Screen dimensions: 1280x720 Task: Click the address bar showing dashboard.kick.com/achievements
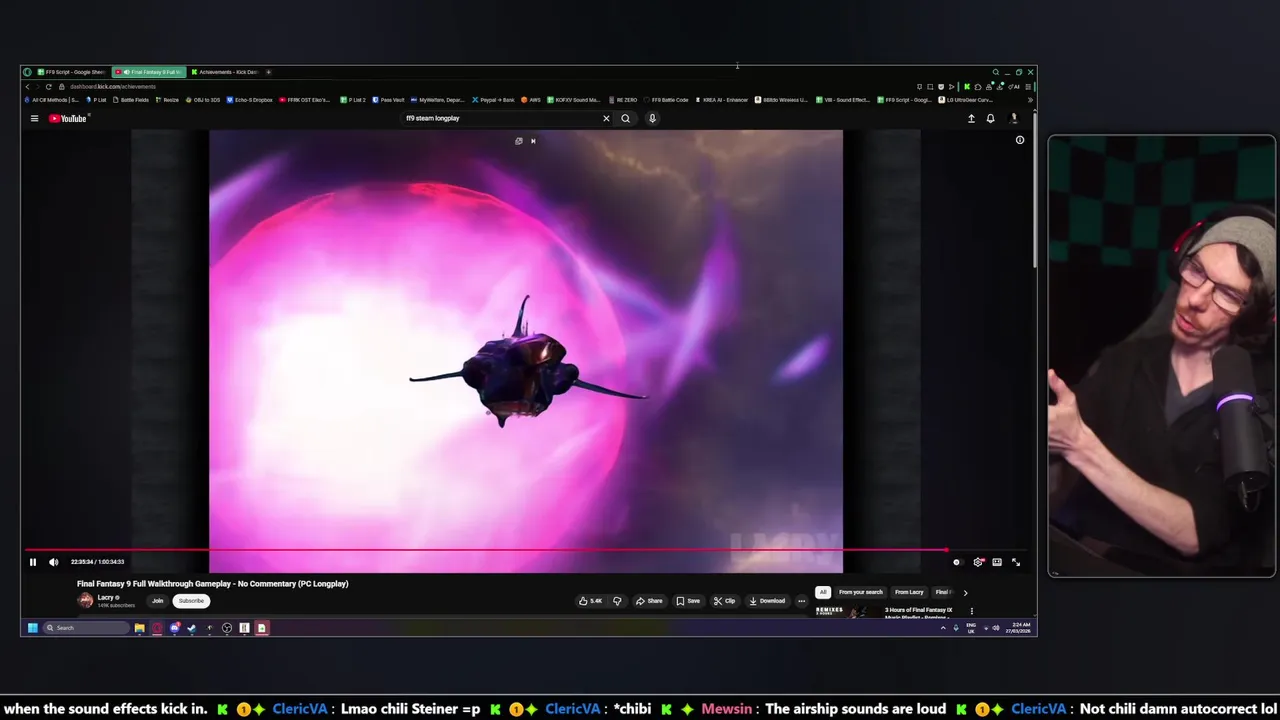click(113, 87)
